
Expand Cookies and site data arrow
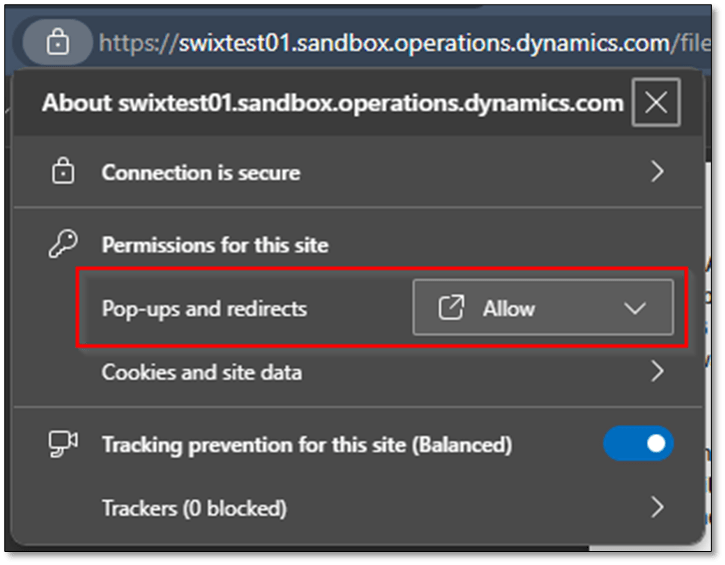click(657, 372)
